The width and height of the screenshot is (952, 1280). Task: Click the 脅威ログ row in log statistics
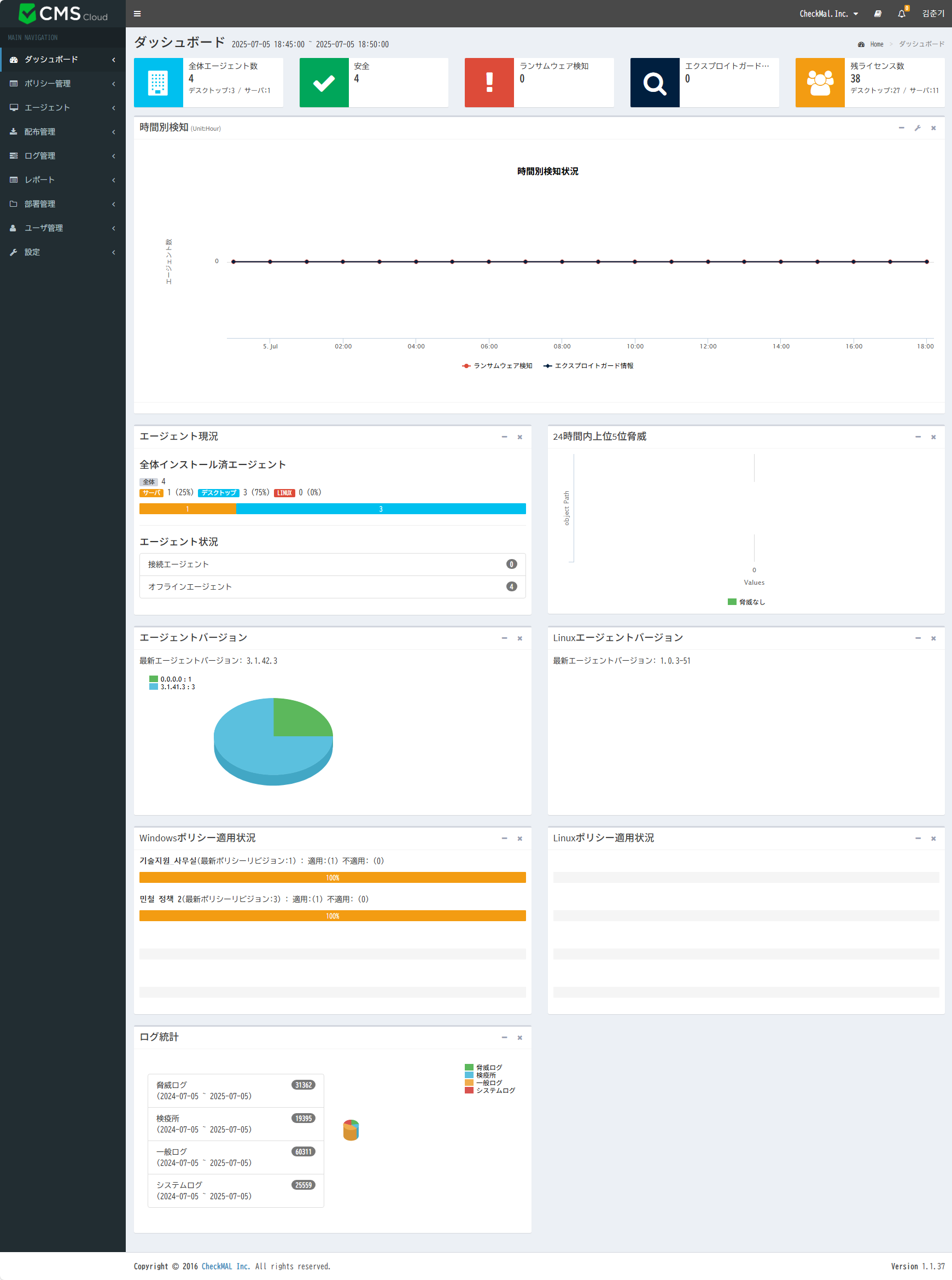click(x=235, y=1090)
